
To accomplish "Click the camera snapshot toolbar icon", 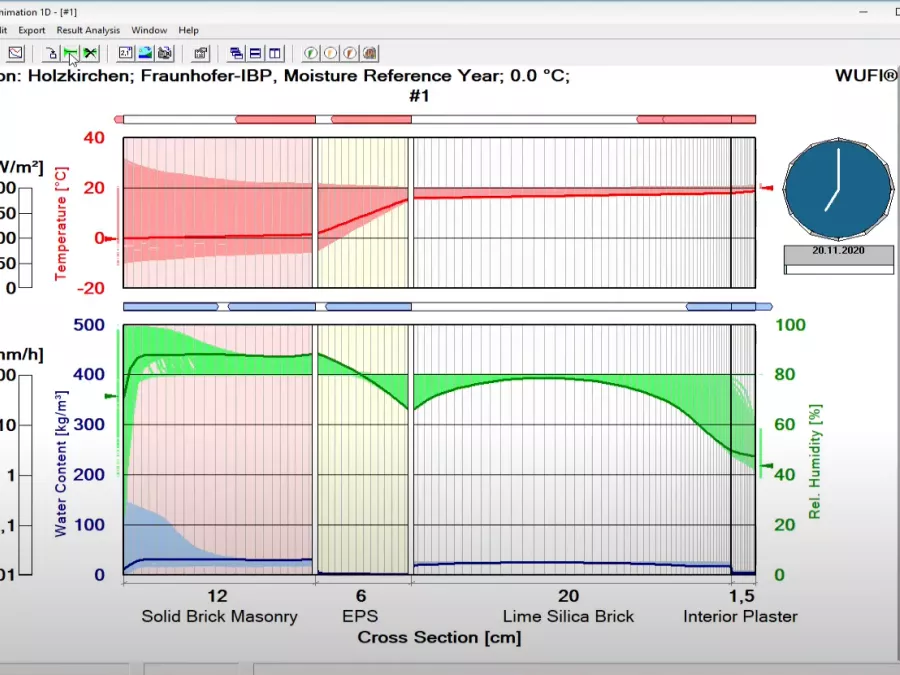I will [x=165, y=53].
